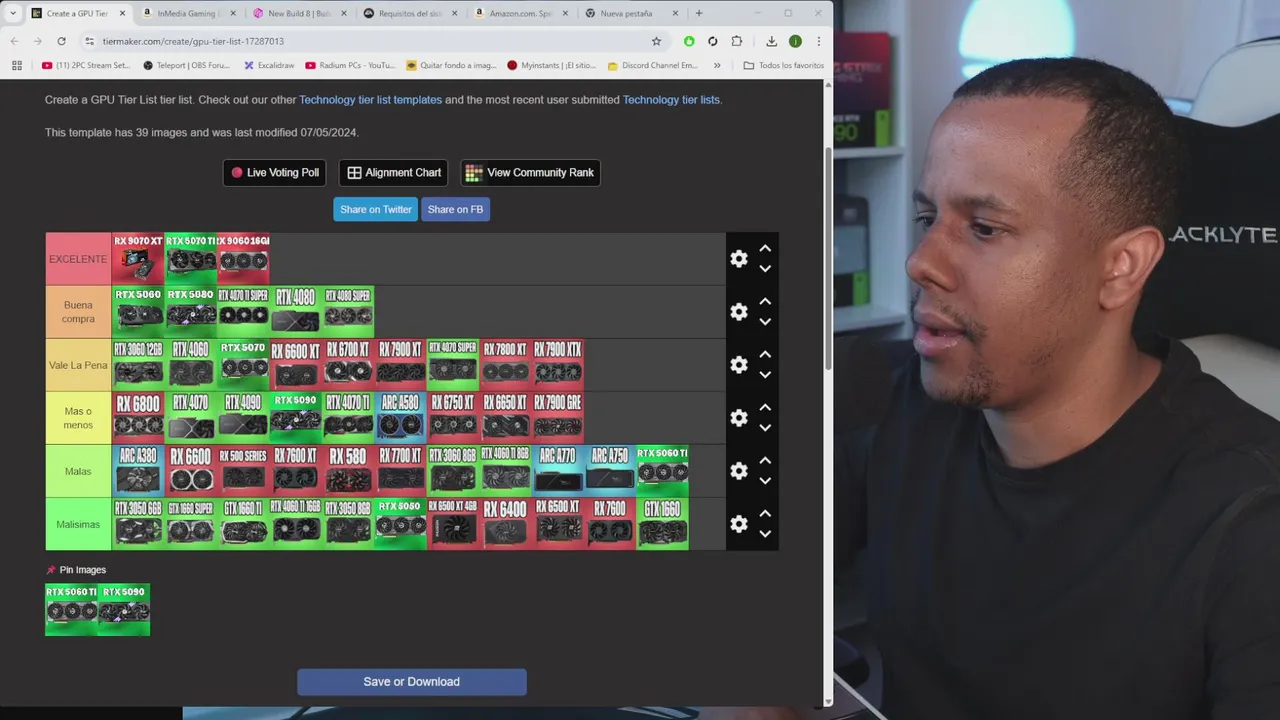Click the orange Buena compra tier label
This screenshot has height=720, width=1280.
point(78,312)
